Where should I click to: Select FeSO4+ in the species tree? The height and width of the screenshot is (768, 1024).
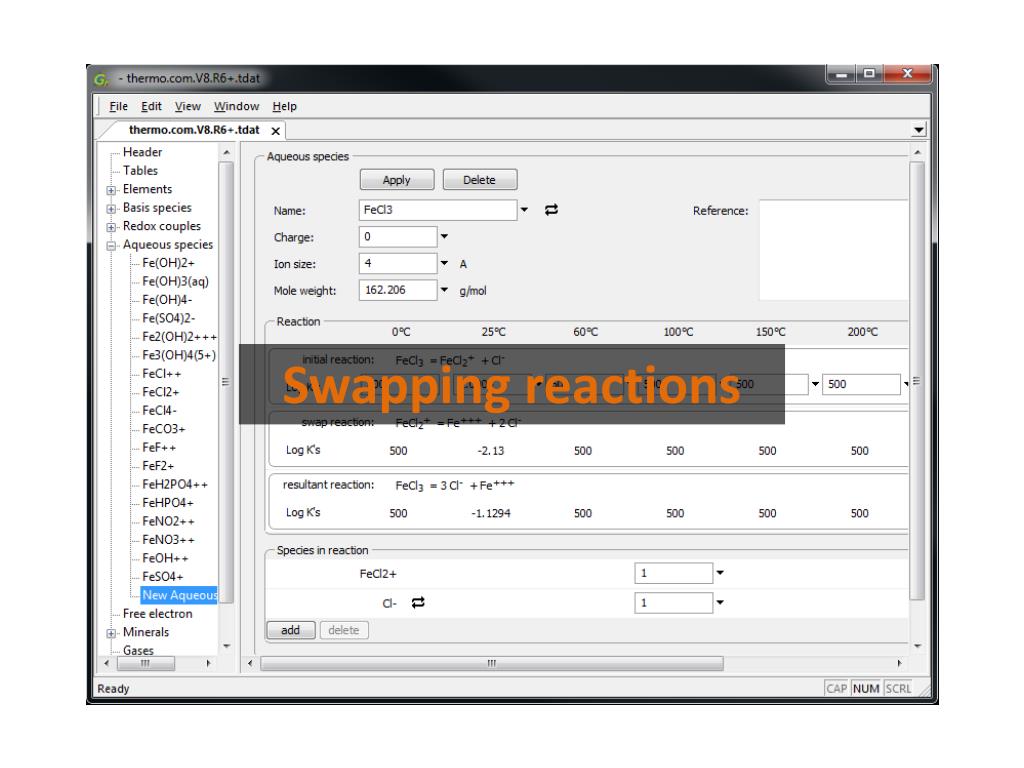tap(162, 577)
